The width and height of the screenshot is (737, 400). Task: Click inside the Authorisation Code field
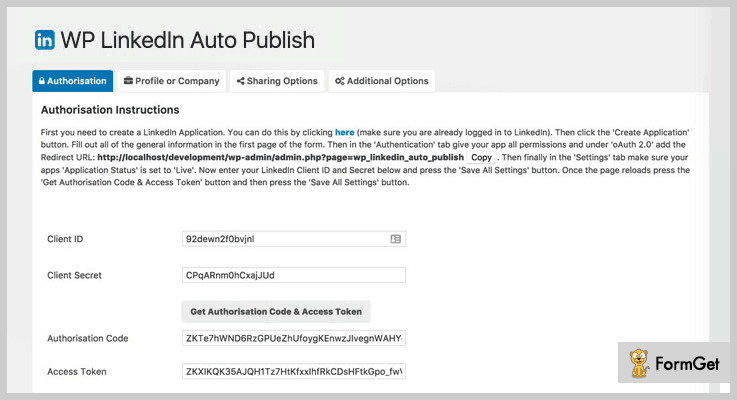(294, 338)
